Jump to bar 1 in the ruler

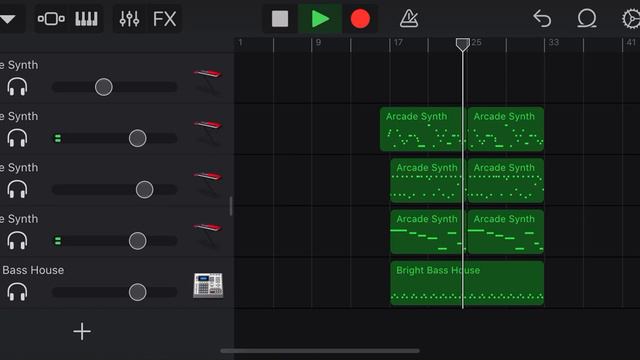(x=240, y=42)
